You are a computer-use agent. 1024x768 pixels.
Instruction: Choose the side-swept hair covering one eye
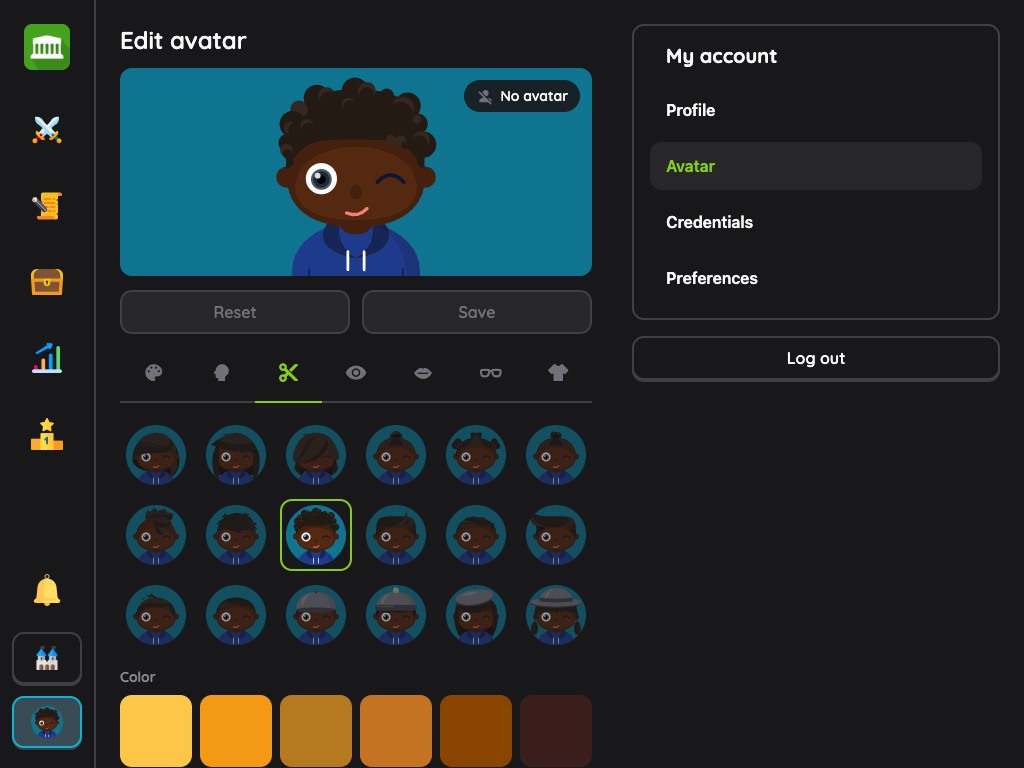click(316, 455)
